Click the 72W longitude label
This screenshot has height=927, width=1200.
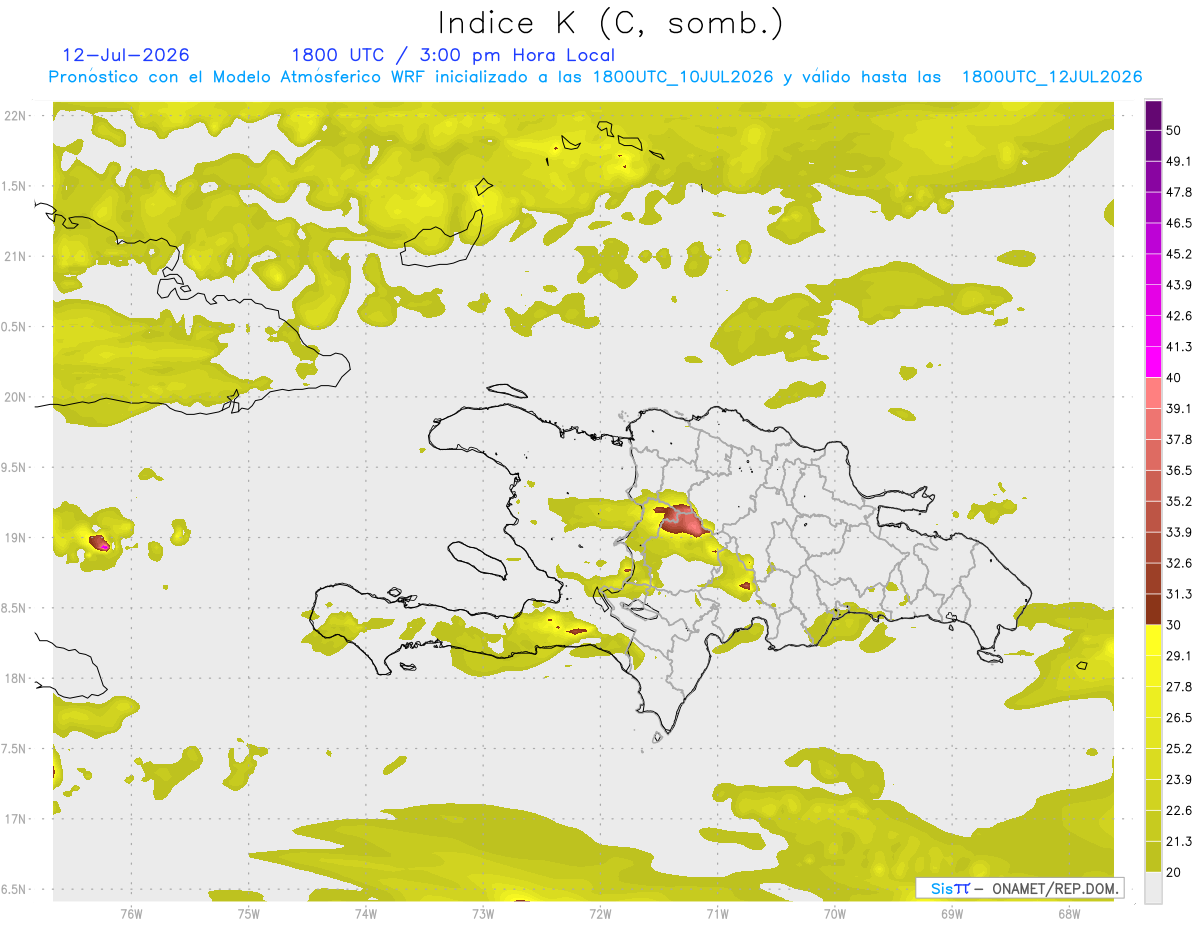pyautogui.click(x=600, y=913)
